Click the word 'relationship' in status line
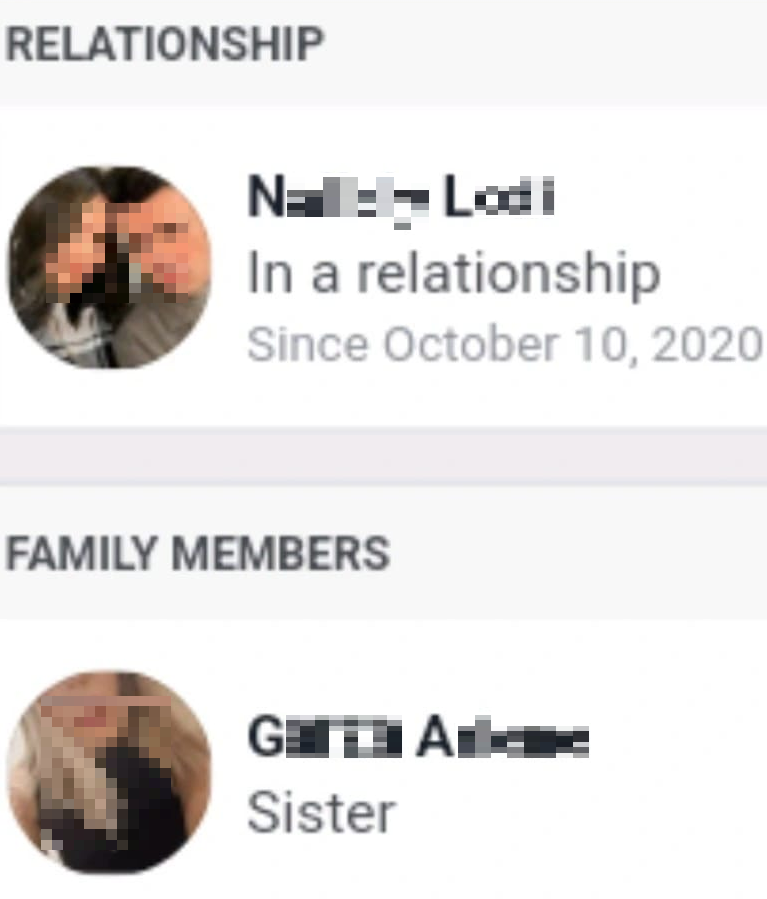The image size is (767, 899). click(508, 275)
